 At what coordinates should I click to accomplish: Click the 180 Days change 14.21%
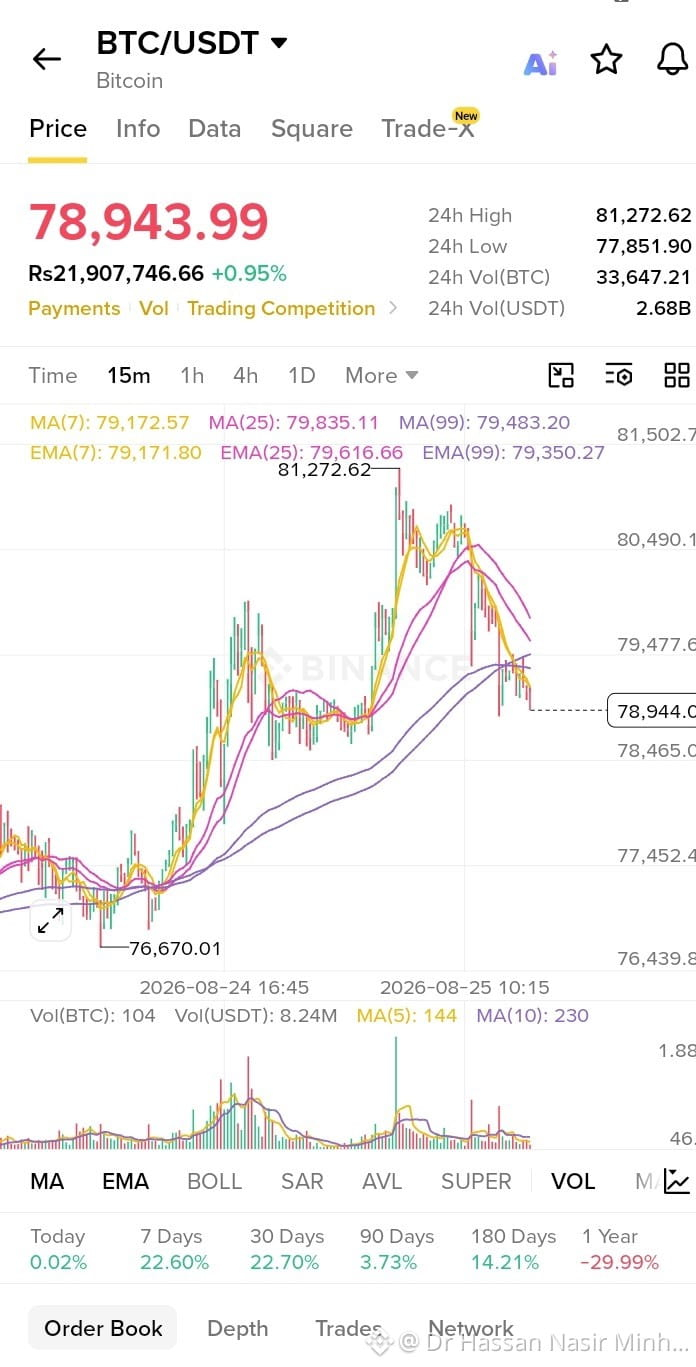pos(505,1263)
